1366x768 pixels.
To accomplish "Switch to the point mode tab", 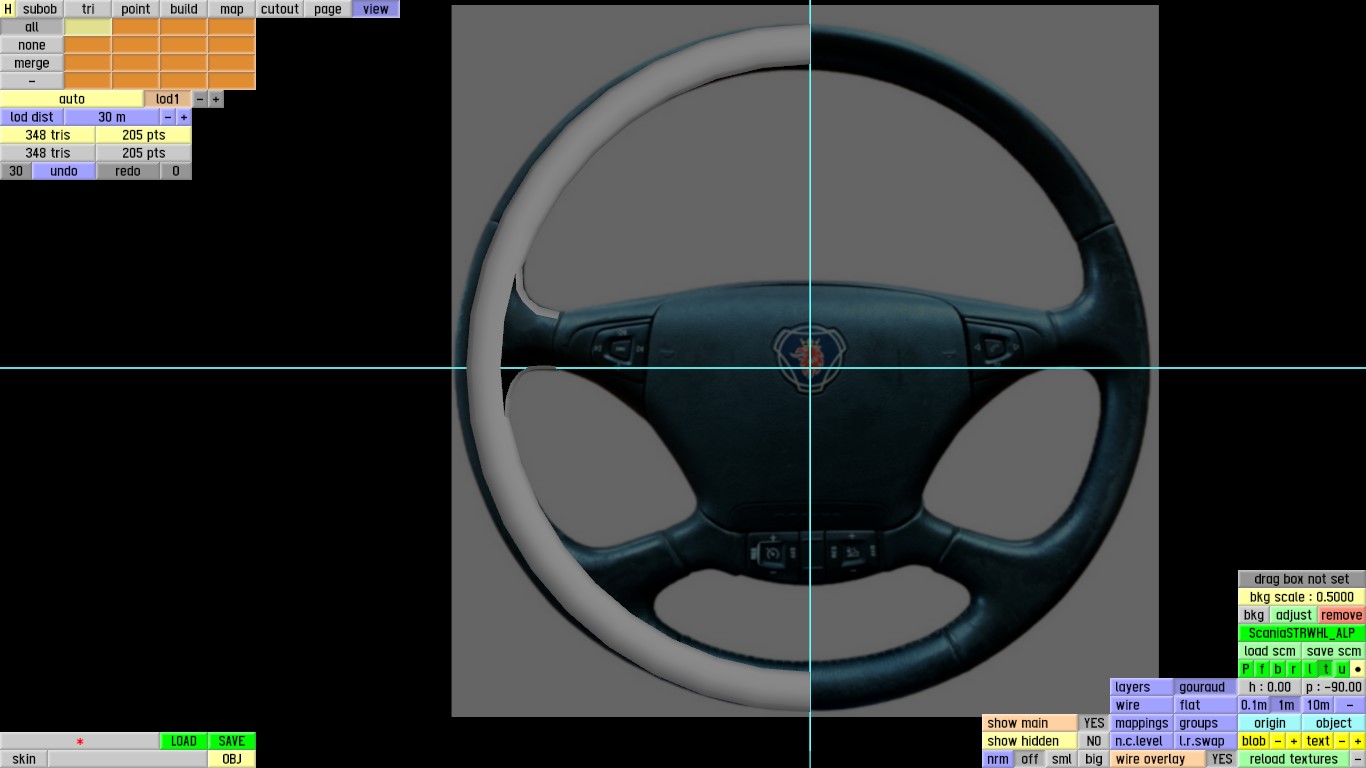I will coord(136,9).
